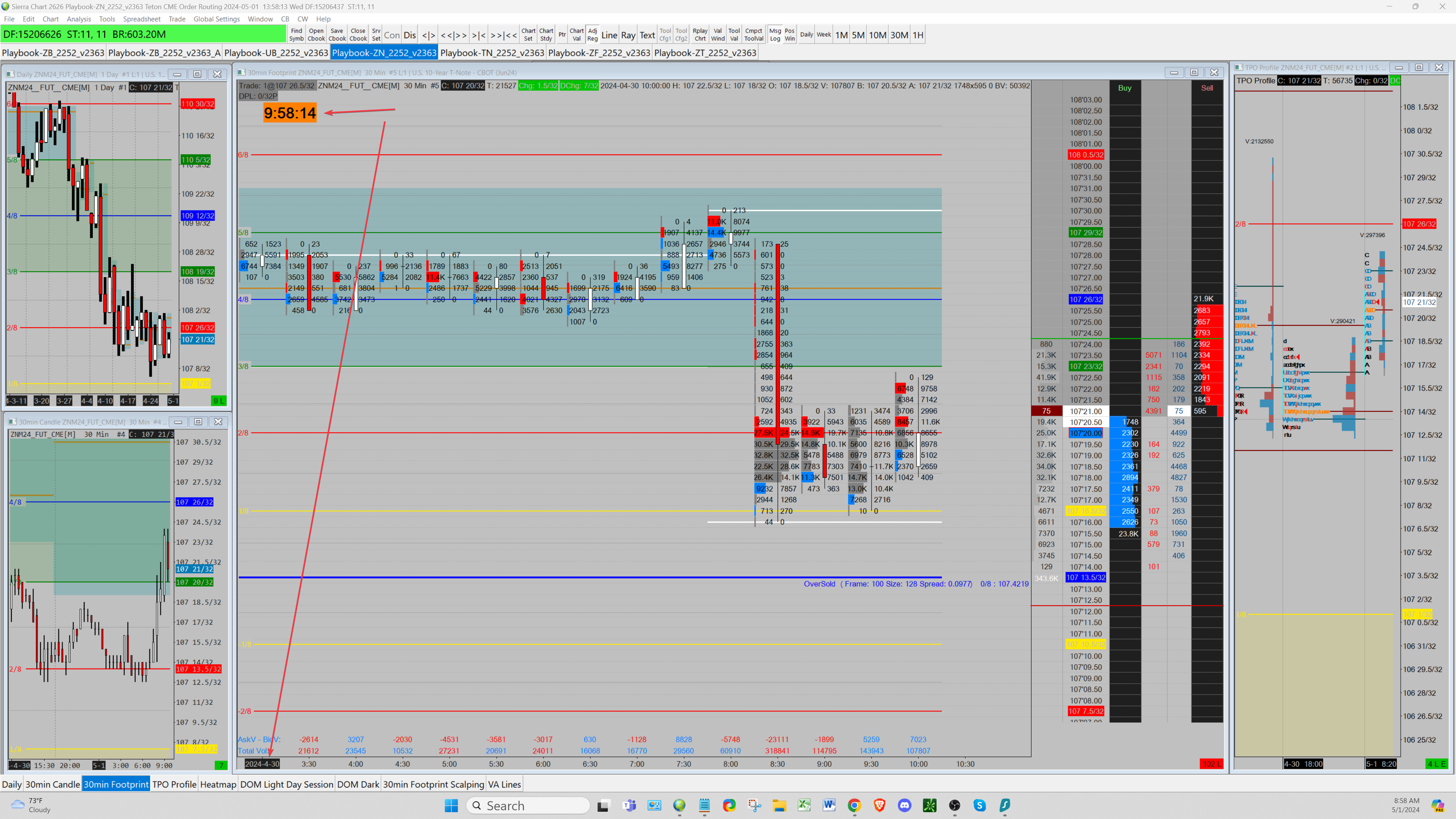
Task: Click the Windows taskbar Search field
Action: (x=529, y=805)
